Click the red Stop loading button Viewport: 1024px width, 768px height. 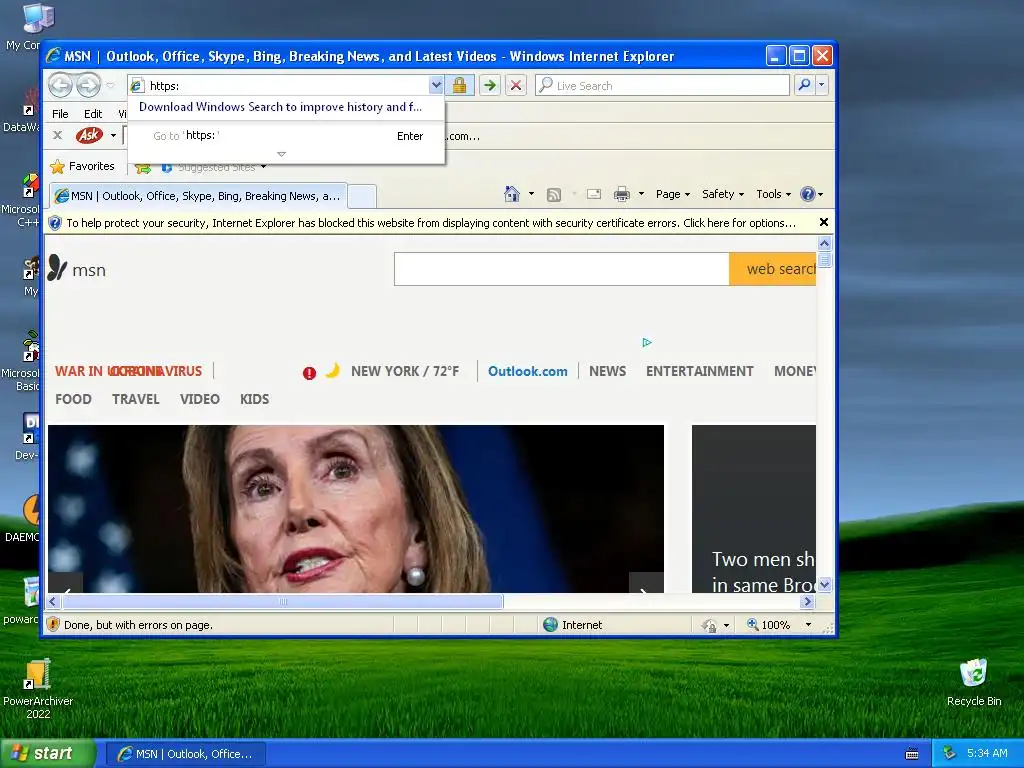pos(516,86)
